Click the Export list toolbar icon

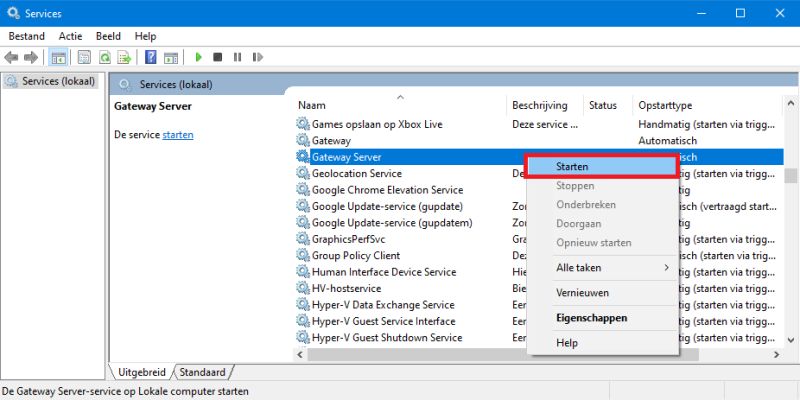point(124,58)
